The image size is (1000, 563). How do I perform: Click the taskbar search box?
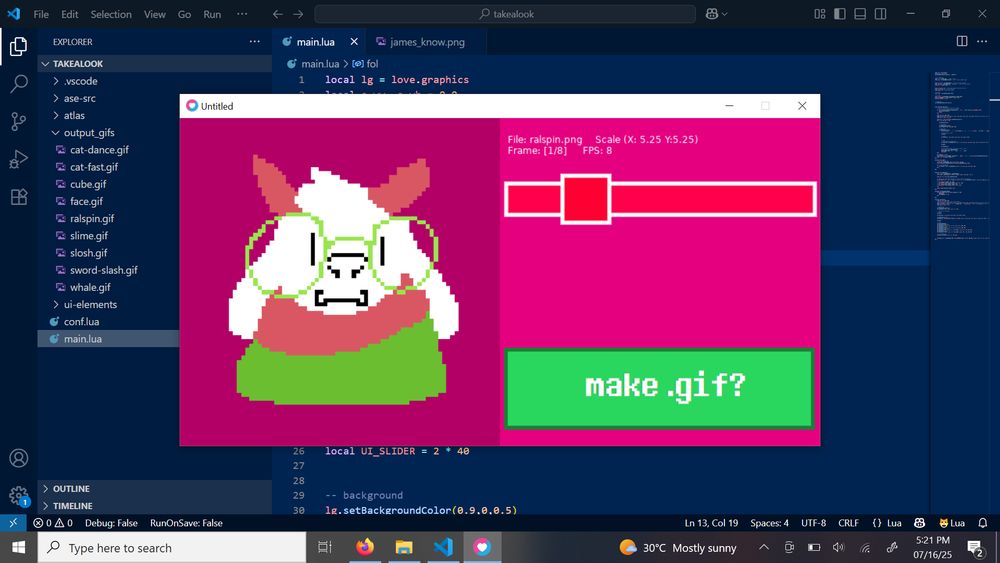coord(172,547)
